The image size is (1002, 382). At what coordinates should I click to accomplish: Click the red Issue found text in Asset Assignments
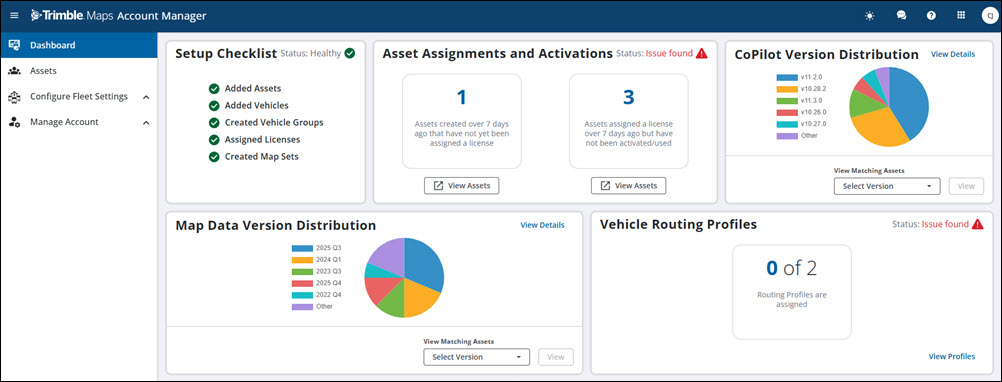[669, 54]
